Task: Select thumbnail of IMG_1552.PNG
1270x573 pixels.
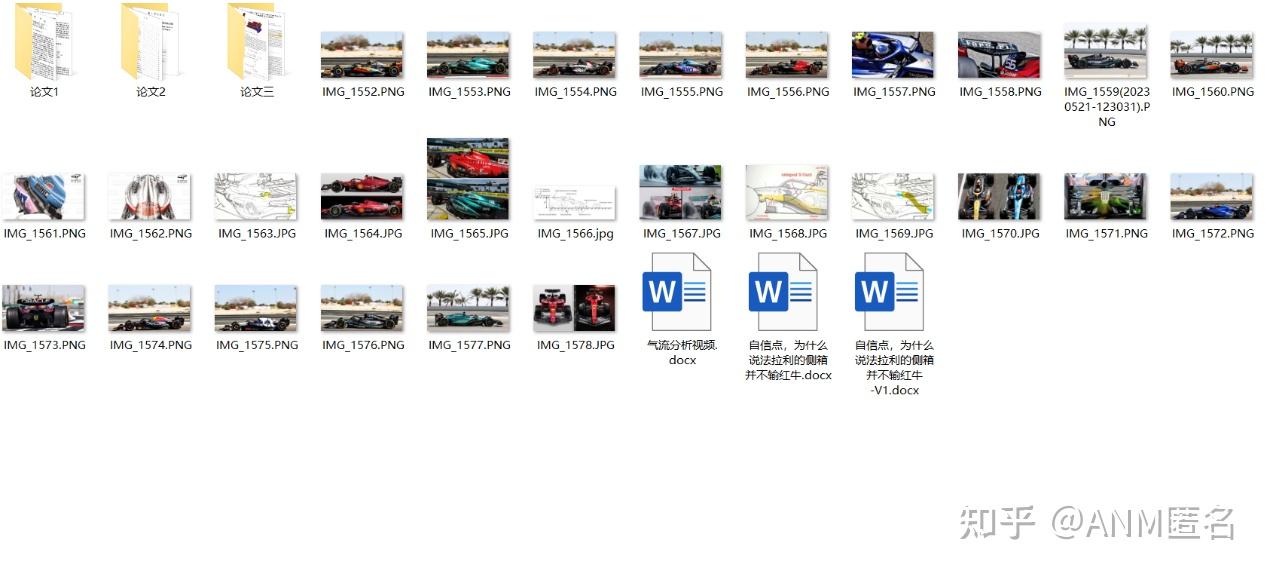Action: [362, 55]
